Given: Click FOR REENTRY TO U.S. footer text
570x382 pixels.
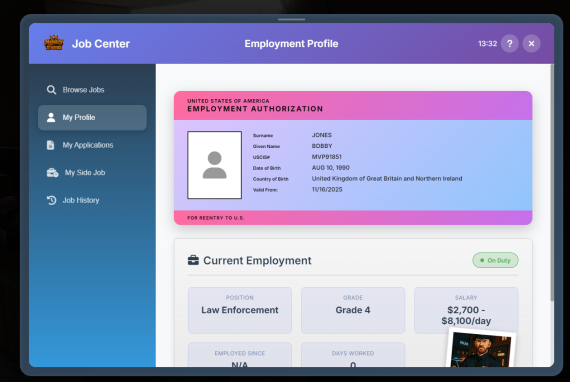Looking at the screenshot, I should pos(216,218).
